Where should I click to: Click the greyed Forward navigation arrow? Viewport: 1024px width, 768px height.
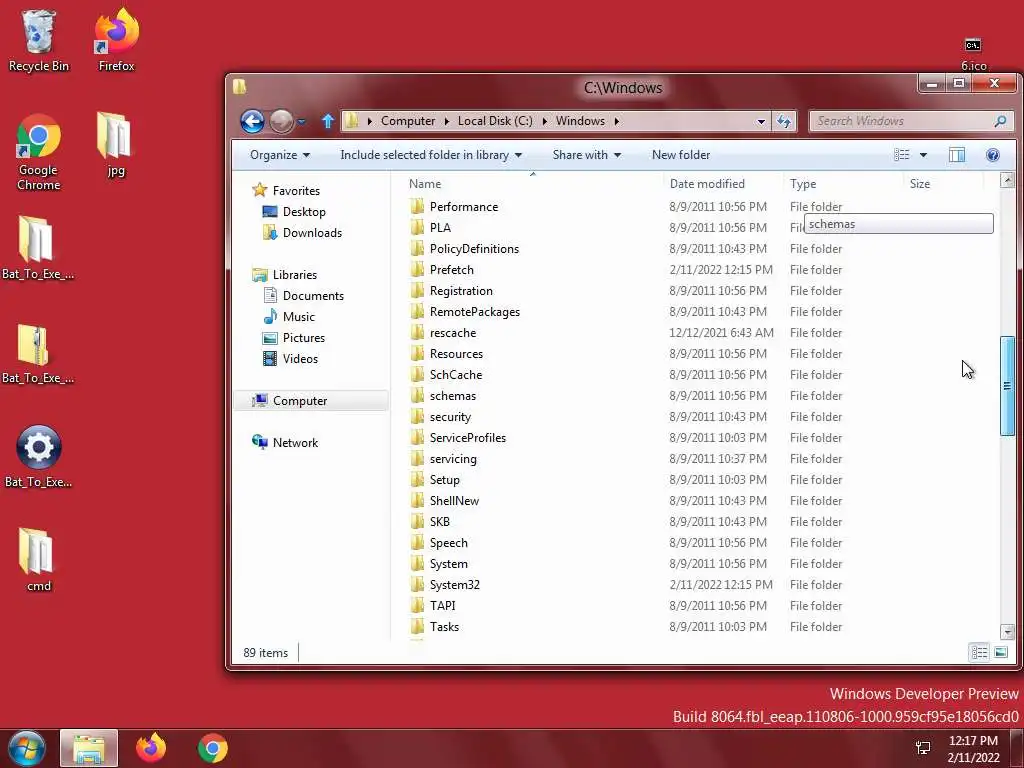[x=281, y=121]
